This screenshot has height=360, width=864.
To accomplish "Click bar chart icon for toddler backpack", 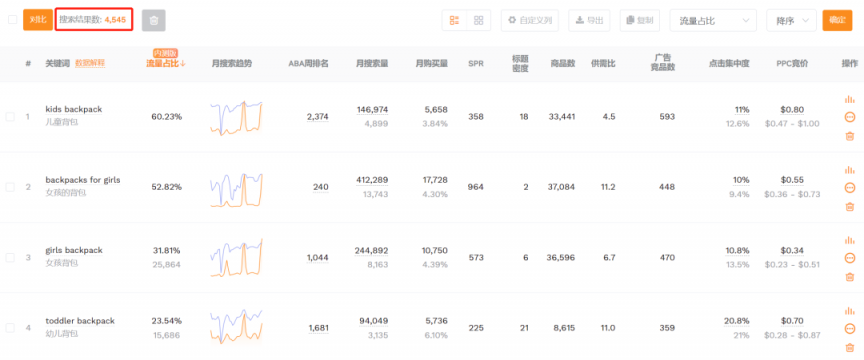I will point(849,311).
